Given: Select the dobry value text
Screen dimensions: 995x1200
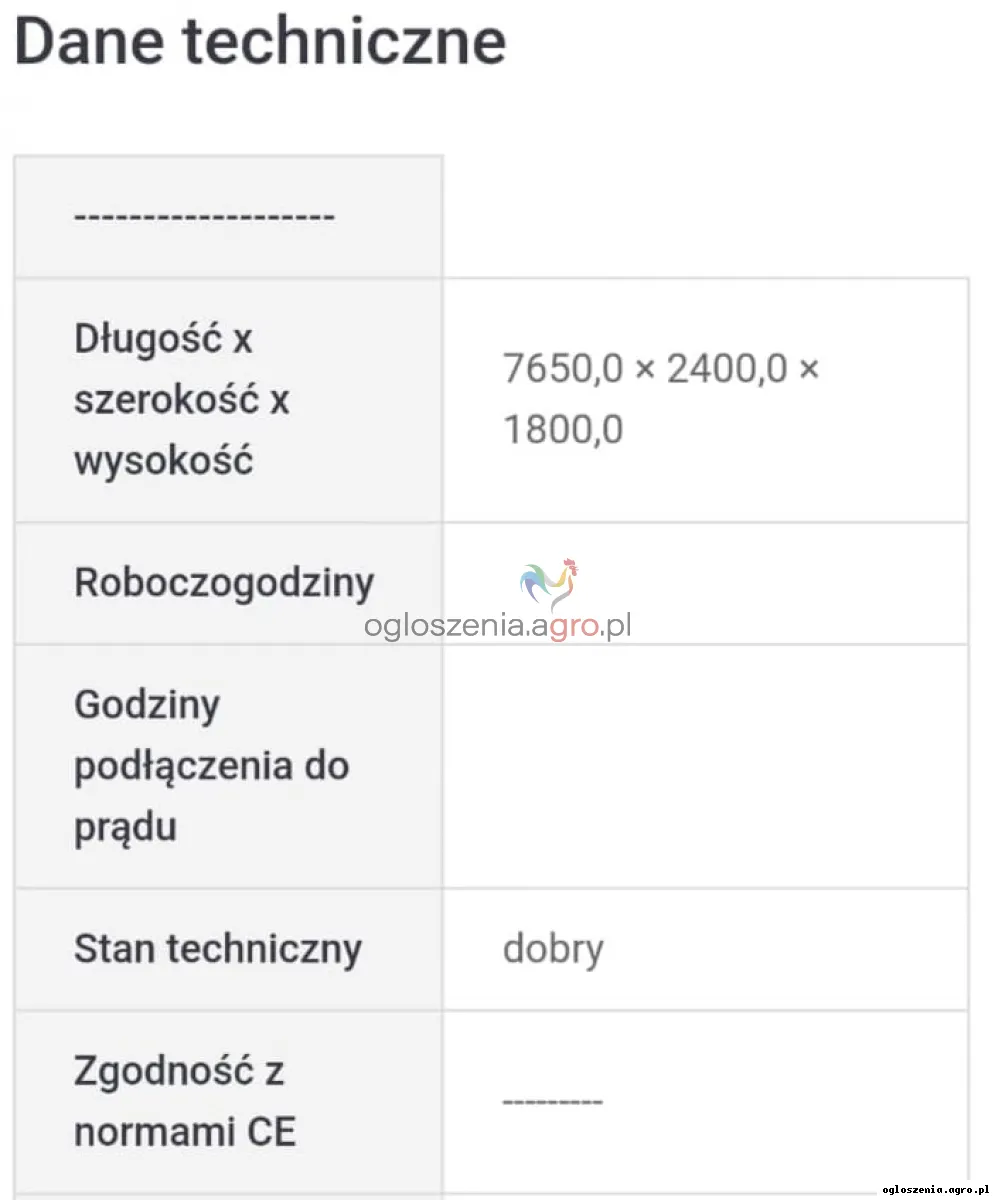Looking at the screenshot, I should pyautogui.click(x=553, y=949).
